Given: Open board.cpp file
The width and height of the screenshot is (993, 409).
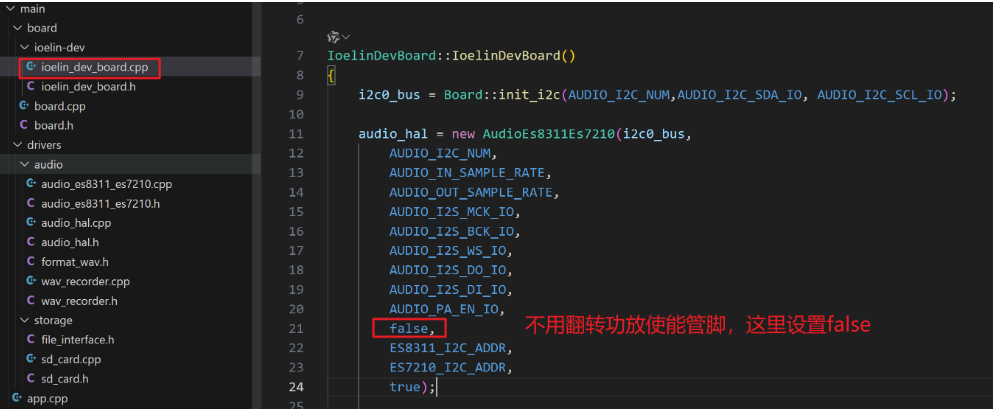Looking at the screenshot, I should point(60,106).
